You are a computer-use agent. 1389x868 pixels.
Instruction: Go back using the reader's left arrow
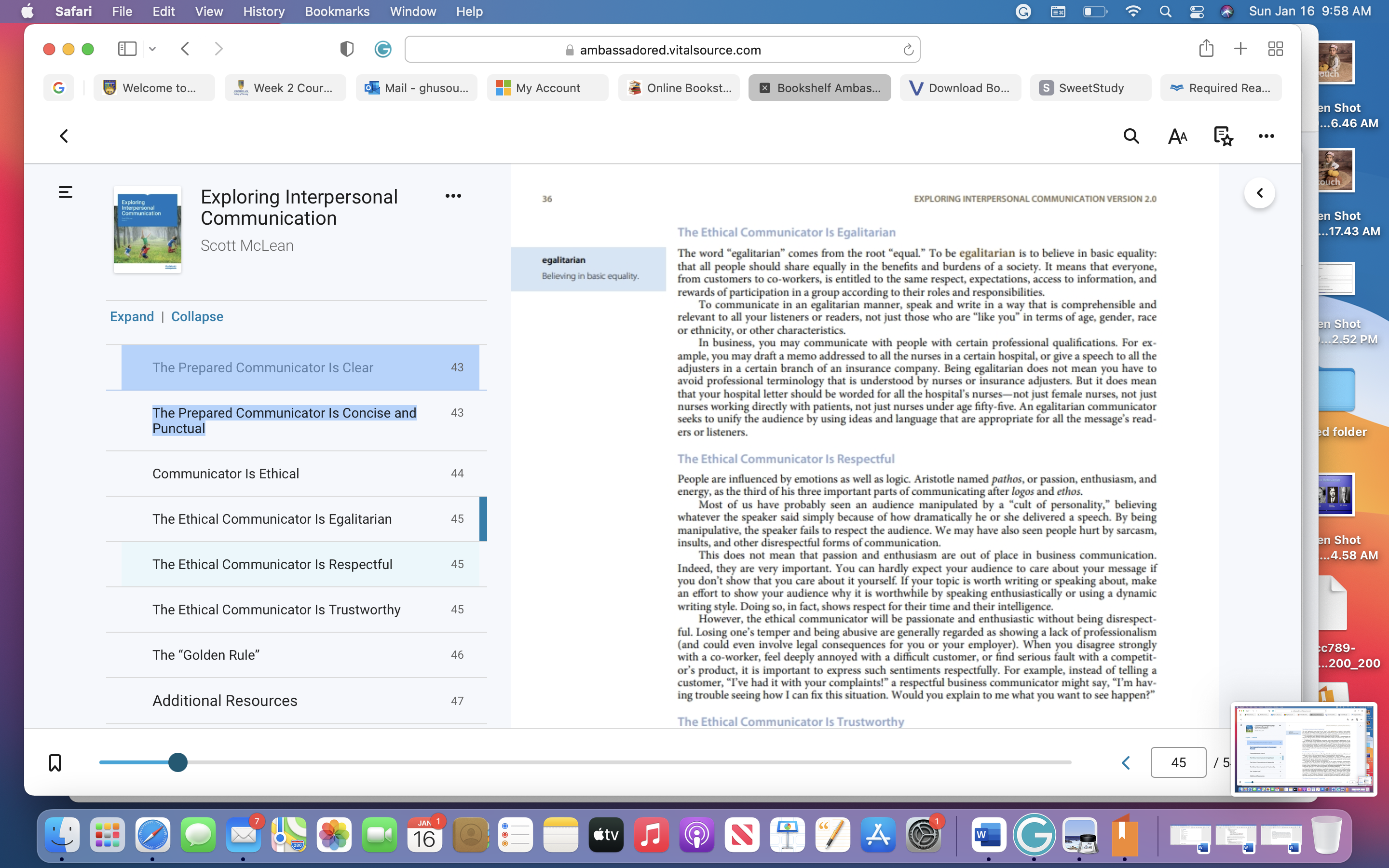click(x=64, y=136)
